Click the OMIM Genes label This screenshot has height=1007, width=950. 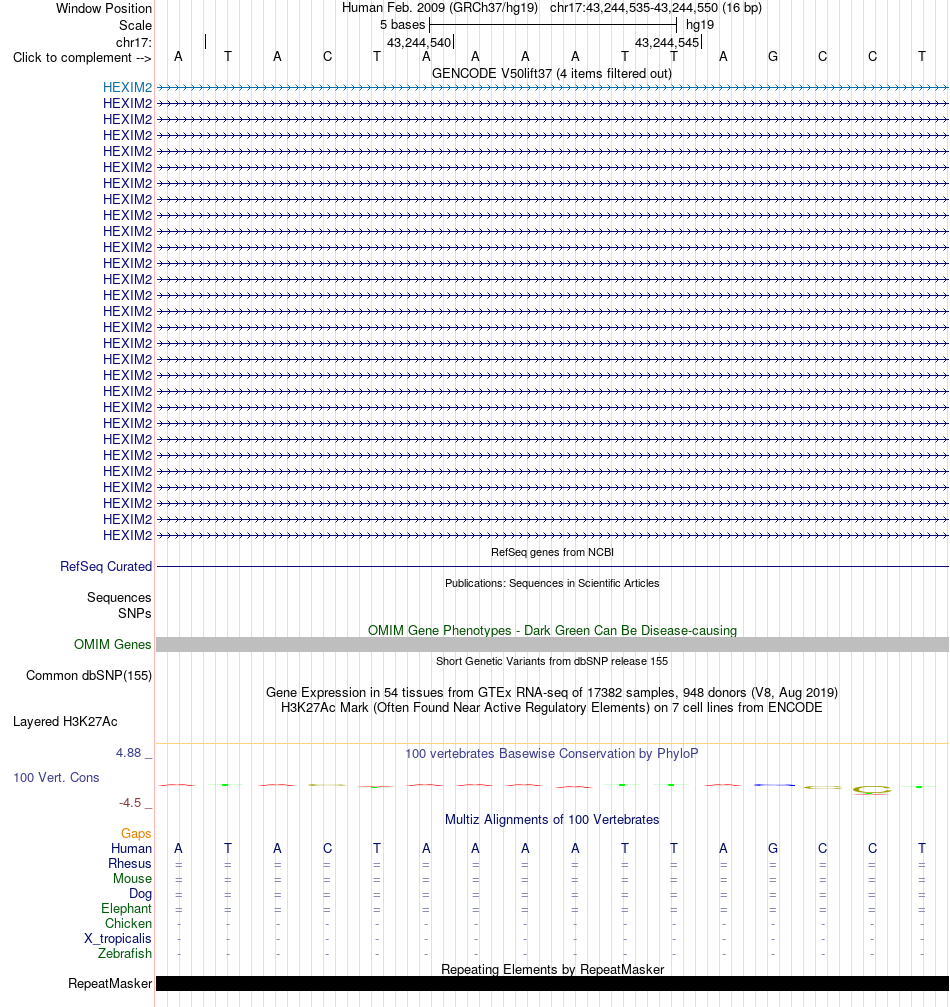pyautogui.click(x=112, y=644)
